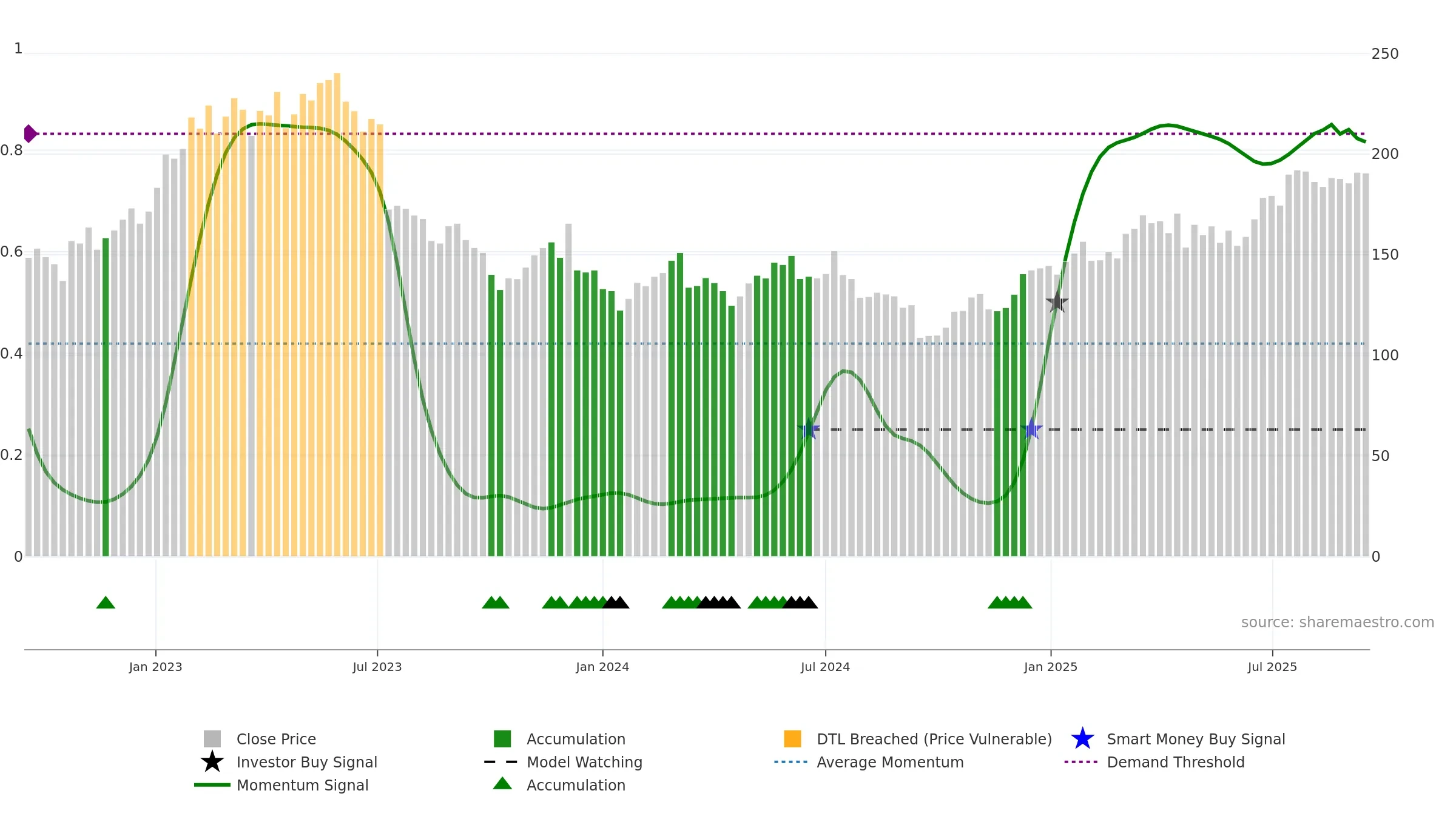
Task: Click the Jul 2025 axis label
Action: point(1272,667)
